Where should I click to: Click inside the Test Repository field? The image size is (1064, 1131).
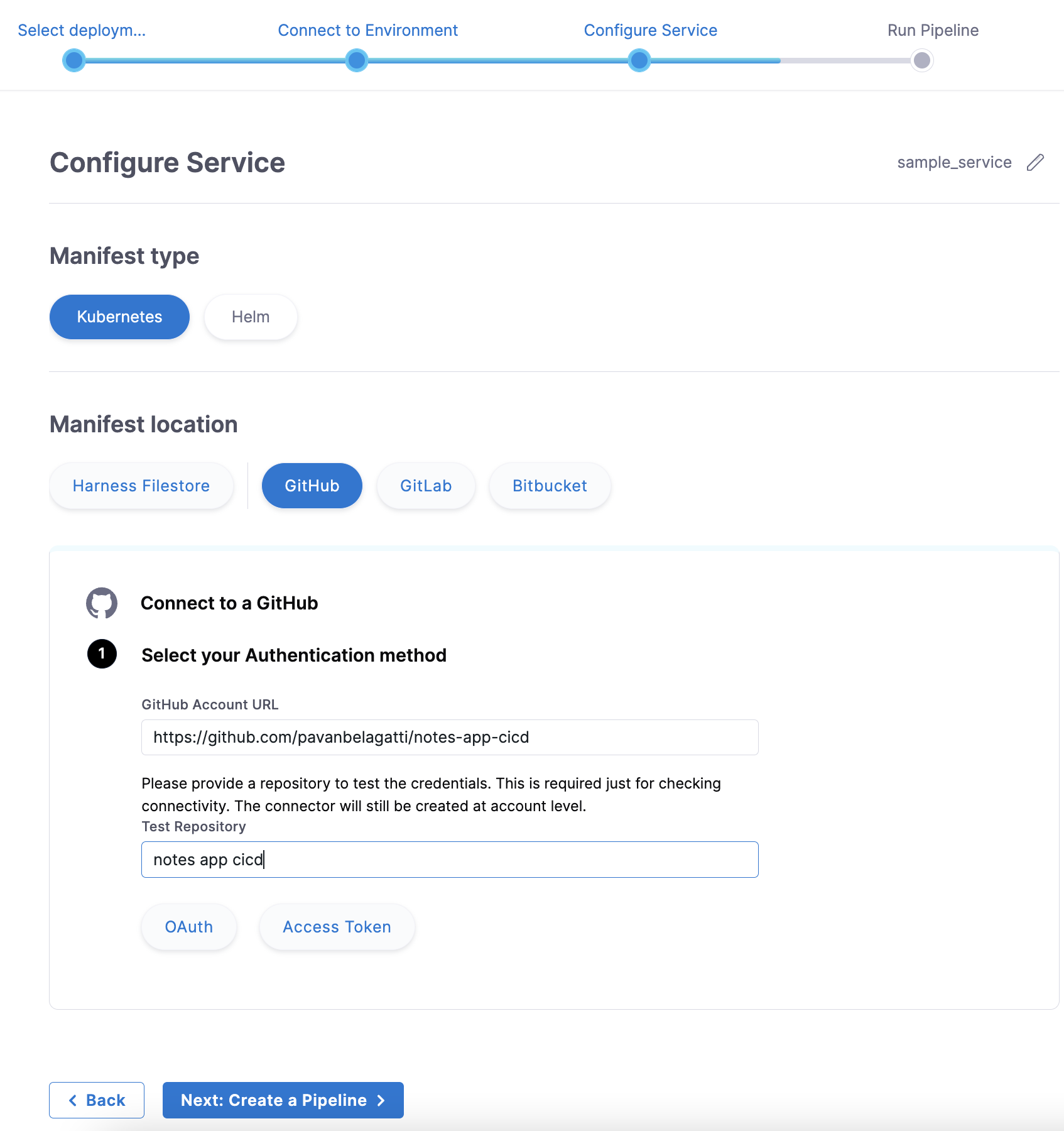449,859
